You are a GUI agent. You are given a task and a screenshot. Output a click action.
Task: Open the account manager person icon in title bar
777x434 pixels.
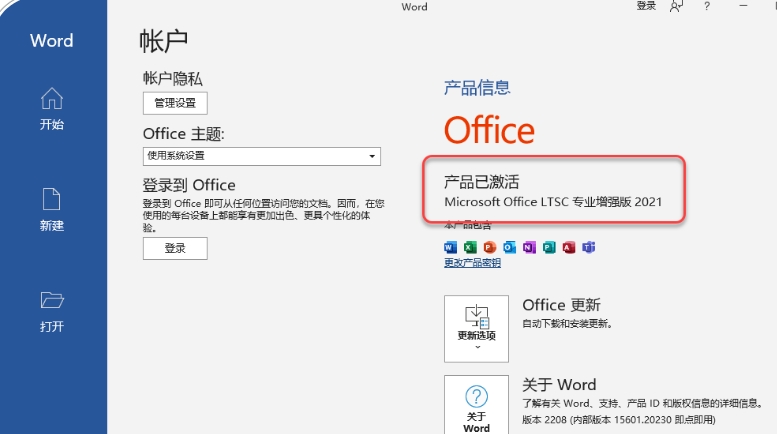[x=676, y=6]
